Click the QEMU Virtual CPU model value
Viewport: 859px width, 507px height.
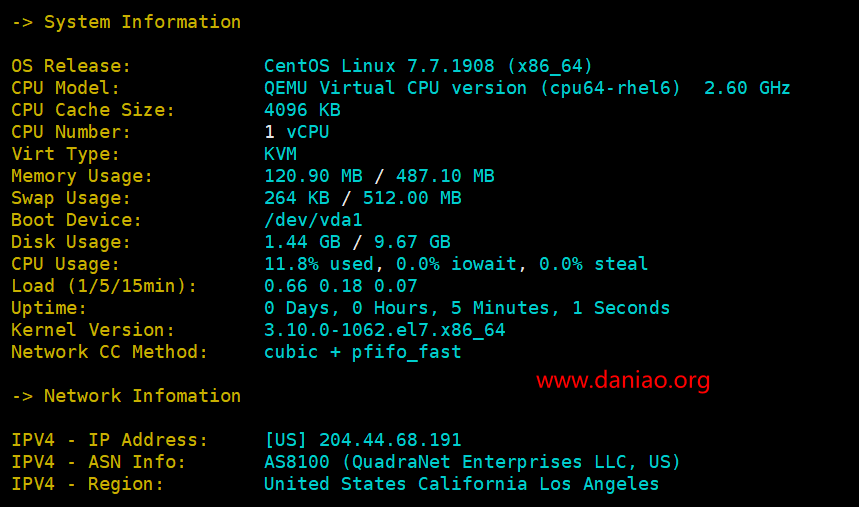472,88
